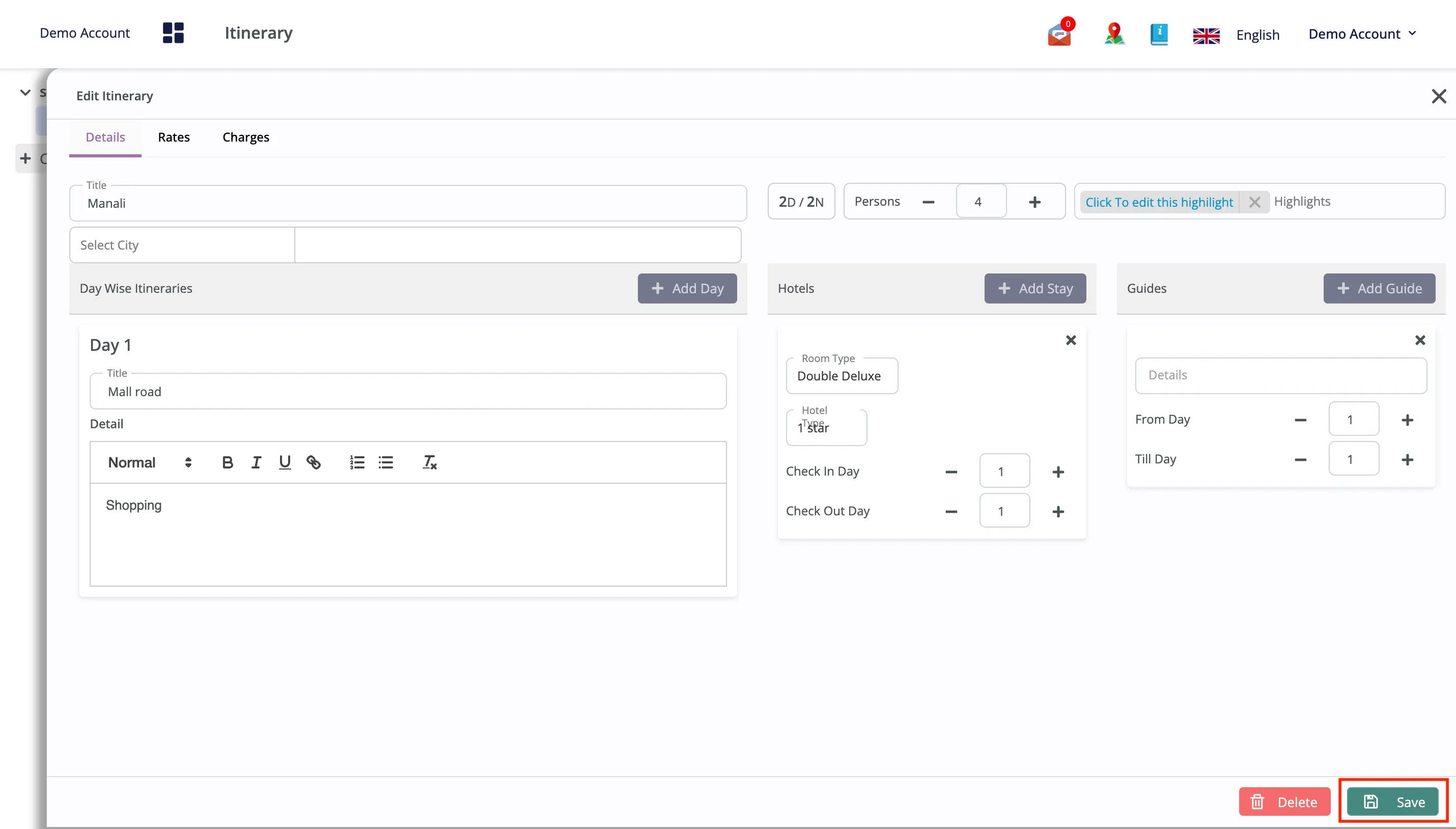Image resolution: width=1456 pixels, height=829 pixels.
Task: Collapse the sidebar chevron behind dialog
Action: (x=25, y=92)
